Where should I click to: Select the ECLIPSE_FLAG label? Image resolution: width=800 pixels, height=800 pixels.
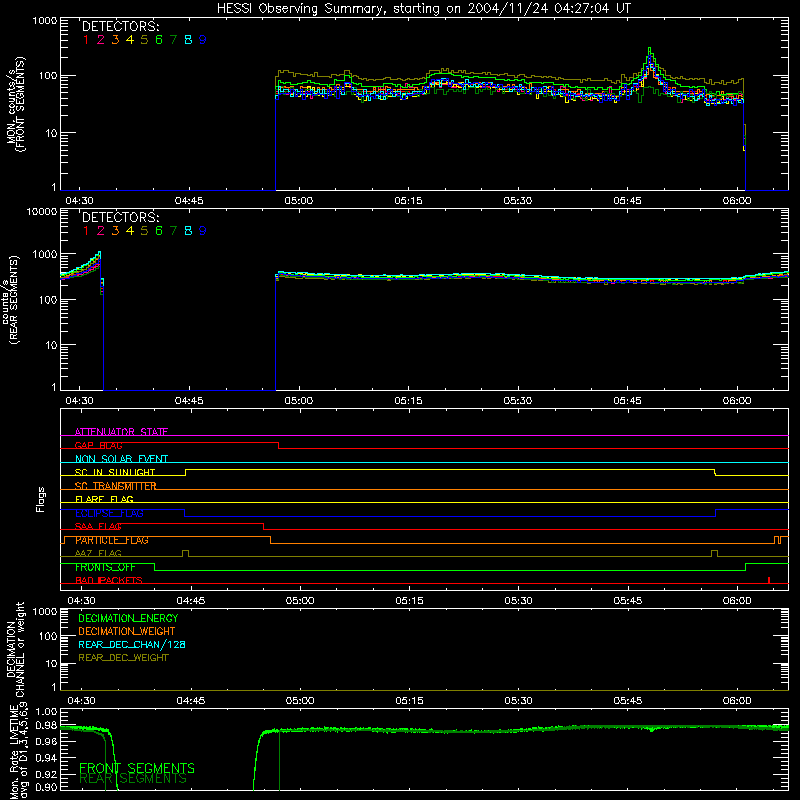pos(109,513)
